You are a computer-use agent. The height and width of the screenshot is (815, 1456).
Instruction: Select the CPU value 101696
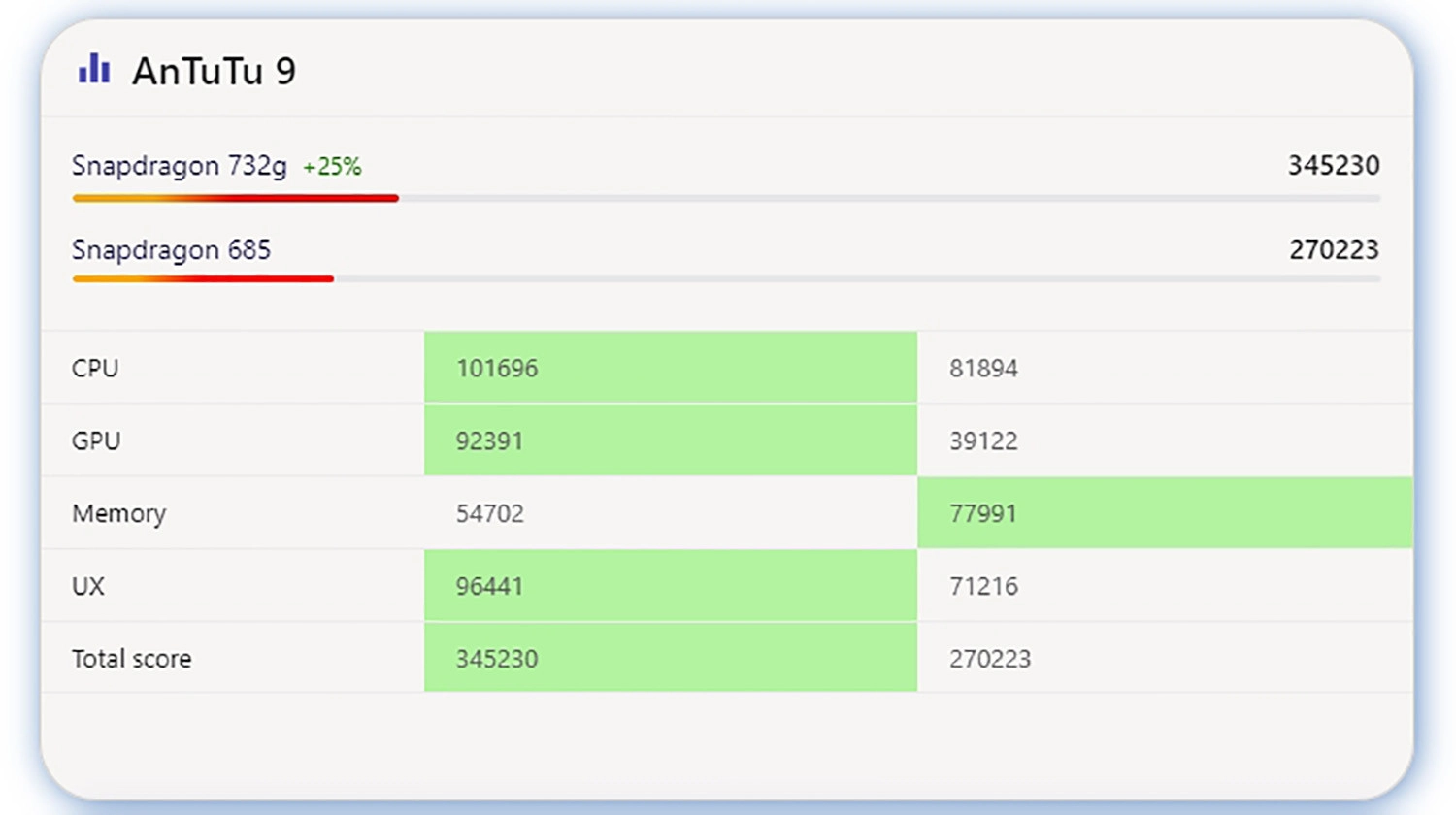(497, 368)
